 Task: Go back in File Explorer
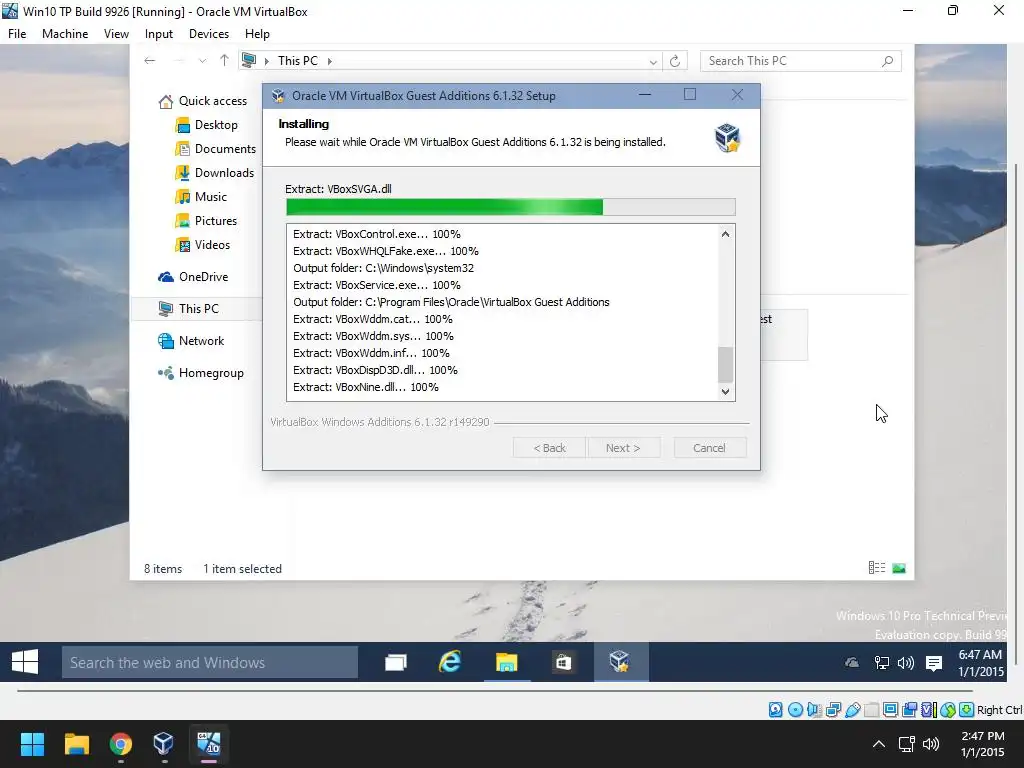pos(150,61)
